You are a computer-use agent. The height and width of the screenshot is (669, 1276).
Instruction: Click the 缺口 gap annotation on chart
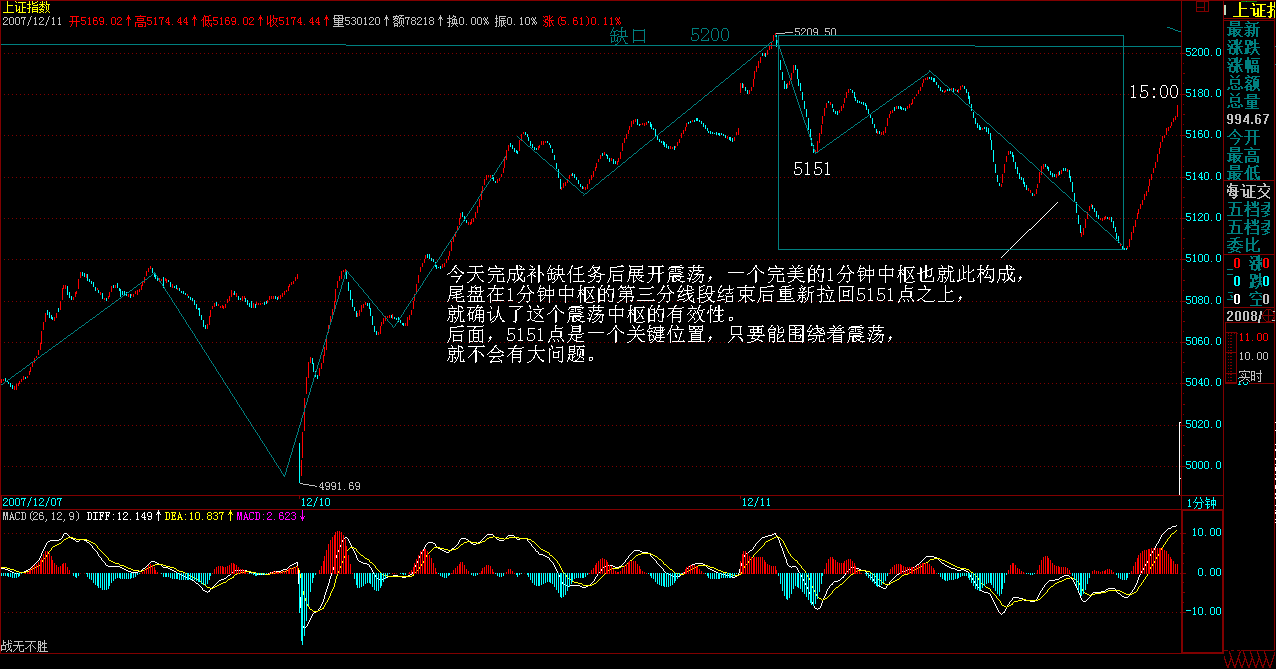click(629, 36)
